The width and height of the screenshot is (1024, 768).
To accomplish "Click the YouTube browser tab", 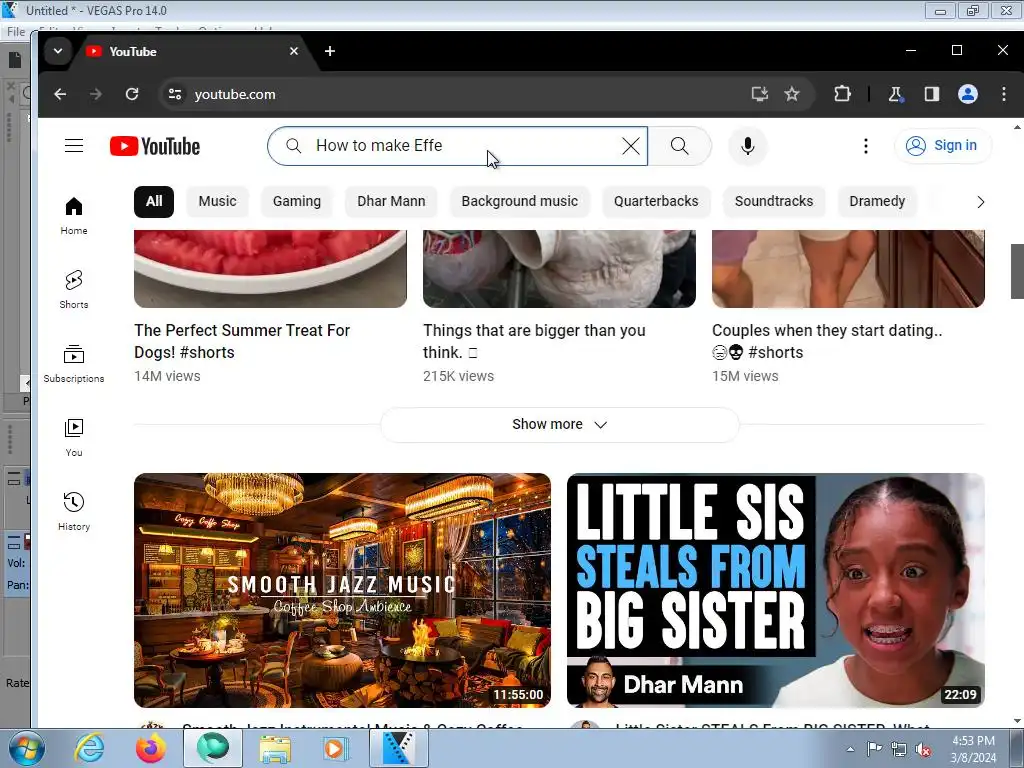I will tap(189, 51).
